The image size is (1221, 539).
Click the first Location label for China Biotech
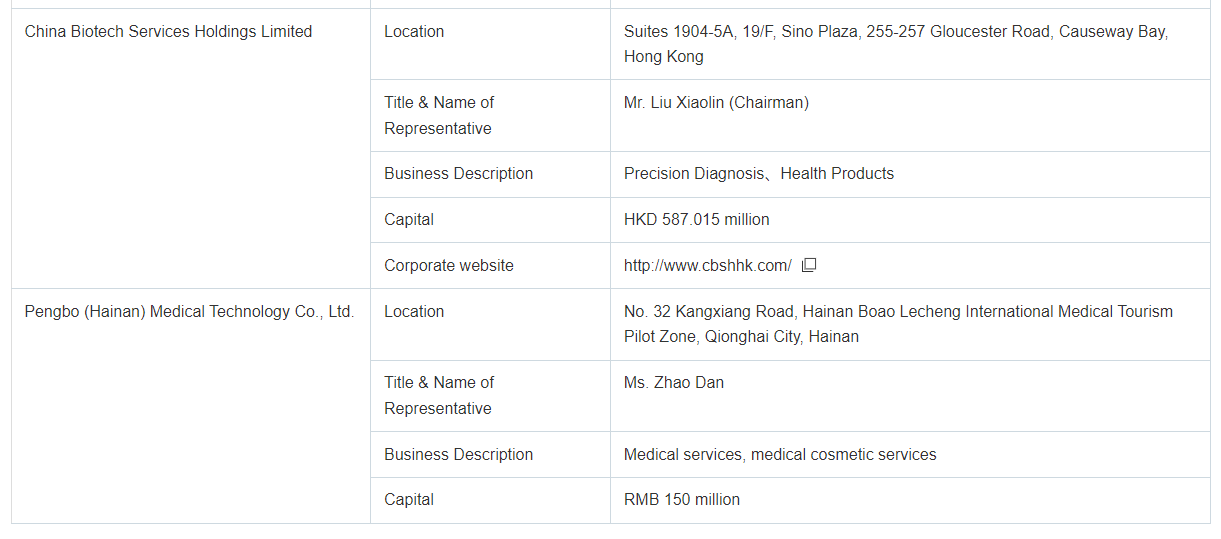tap(413, 32)
